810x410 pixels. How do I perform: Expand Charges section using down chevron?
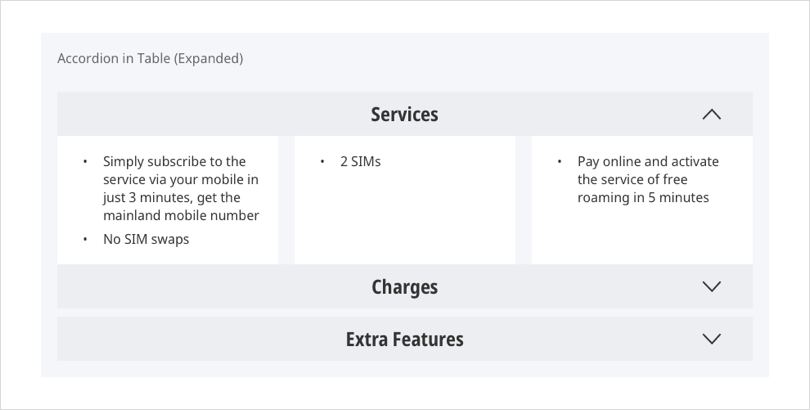point(711,287)
